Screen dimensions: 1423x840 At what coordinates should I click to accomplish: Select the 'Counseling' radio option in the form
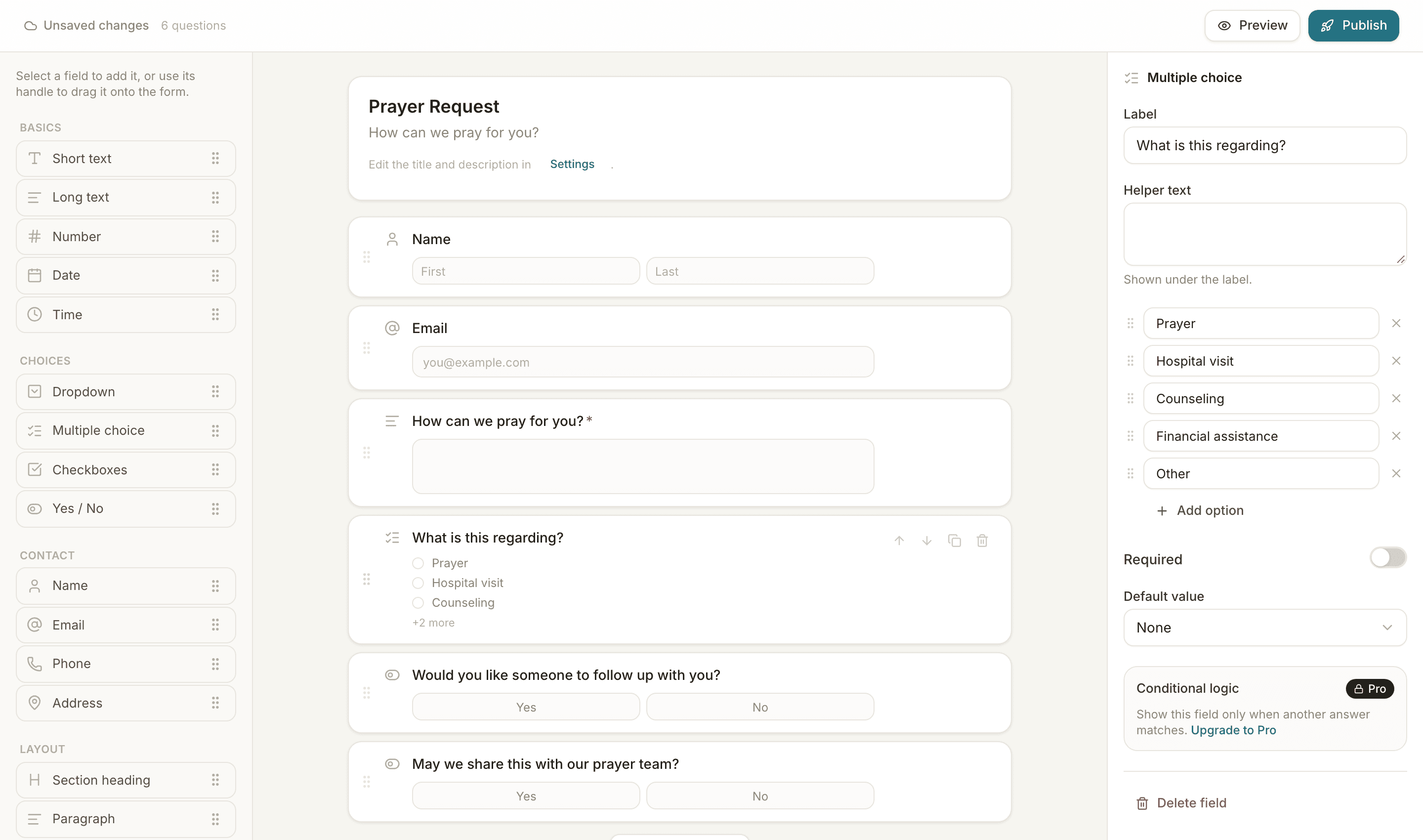[x=418, y=603]
